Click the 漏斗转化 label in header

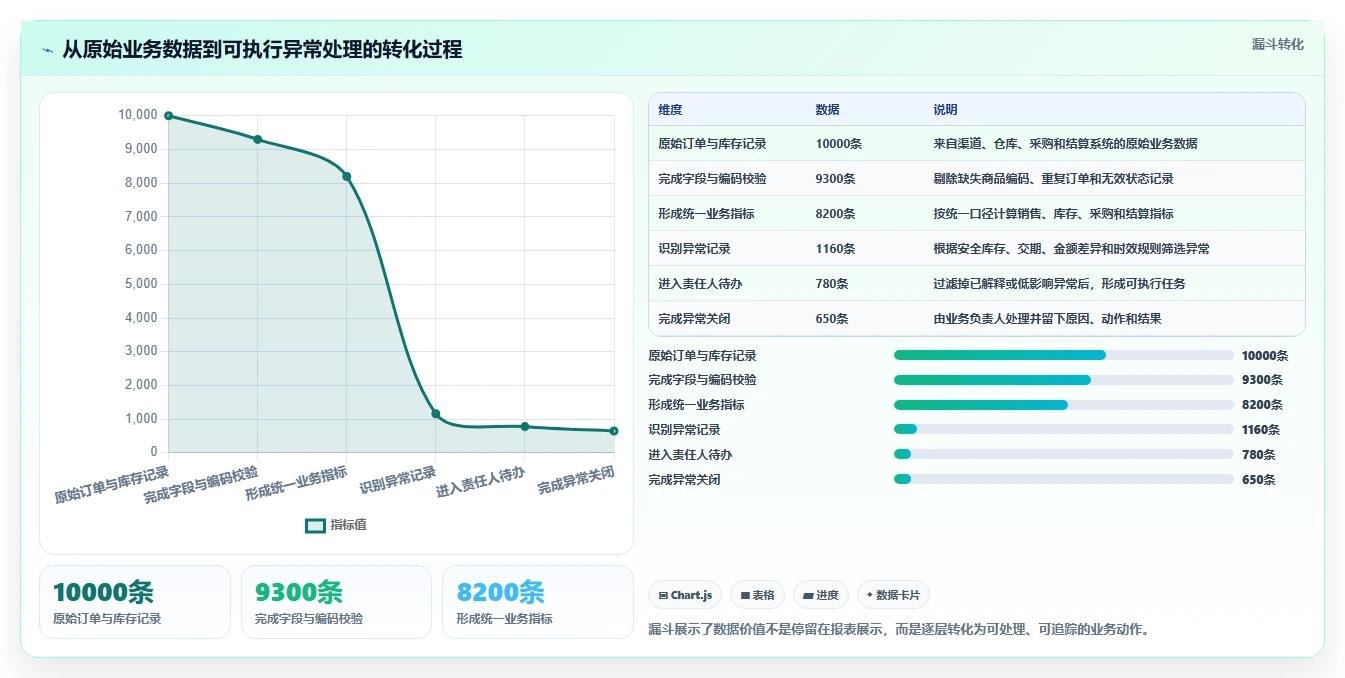click(1277, 44)
